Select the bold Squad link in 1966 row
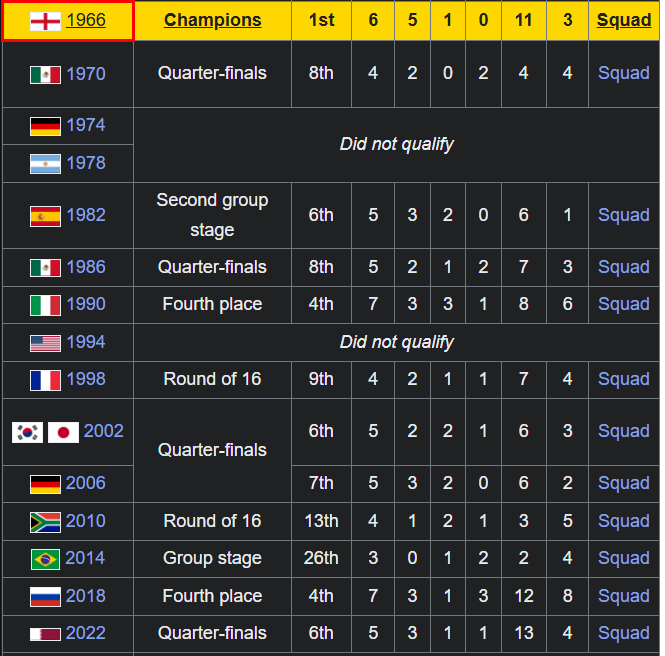The height and width of the screenshot is (656, 665). pos(623,20)
